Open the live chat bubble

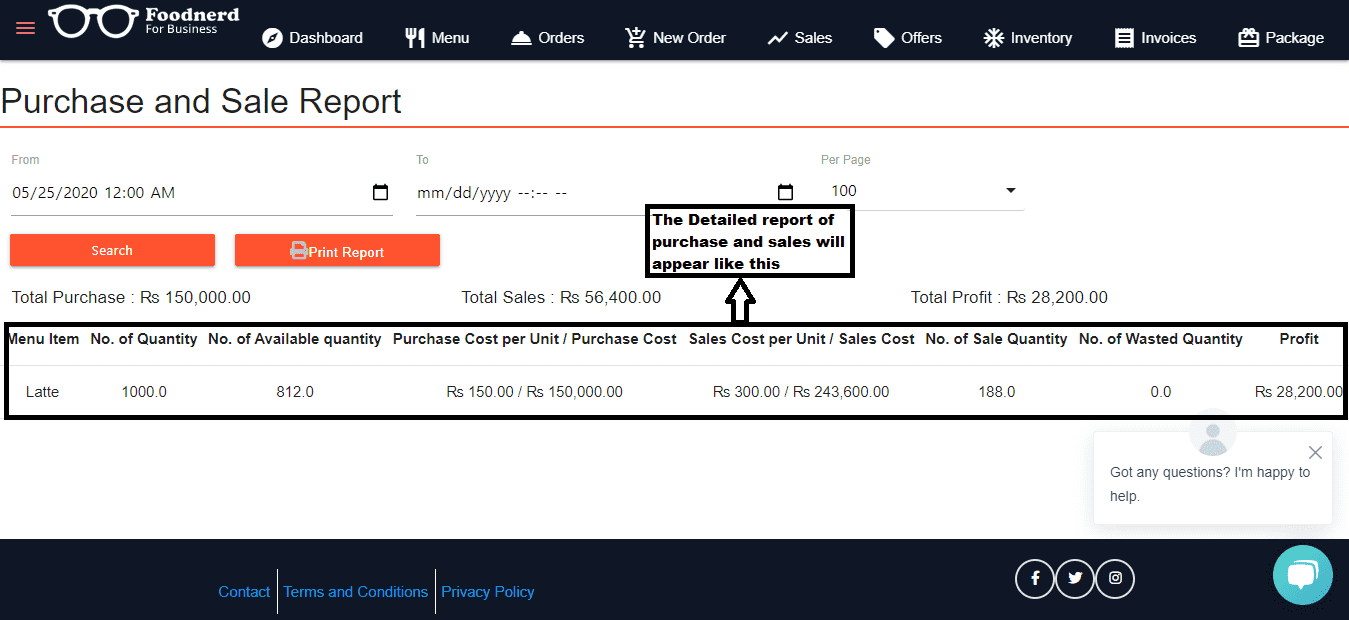click(1302, 575)
